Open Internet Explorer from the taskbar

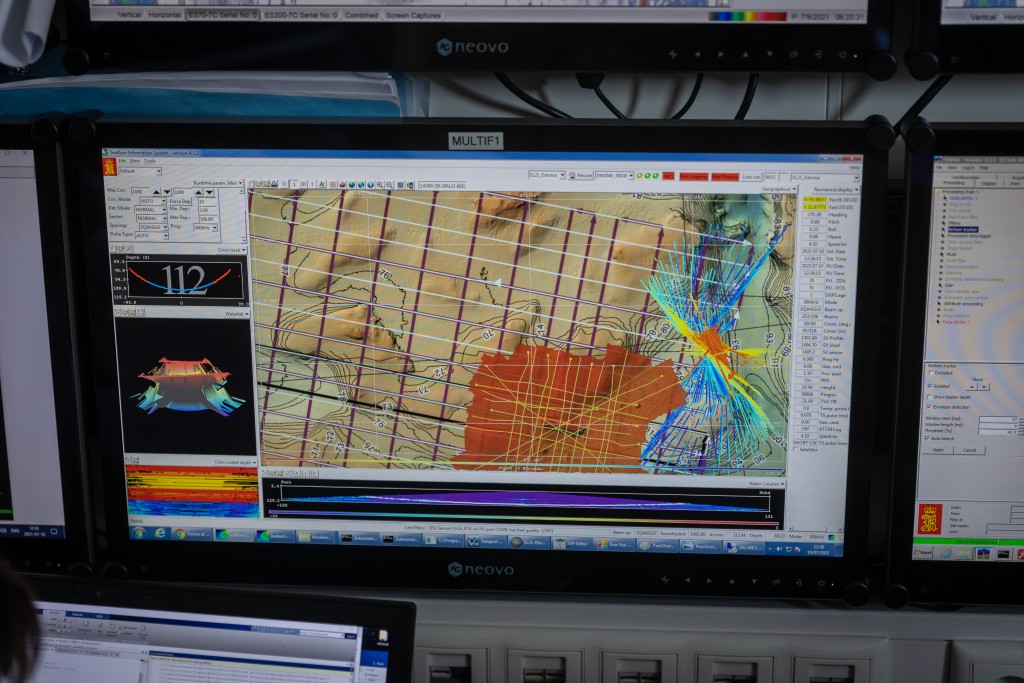[159, 534]
